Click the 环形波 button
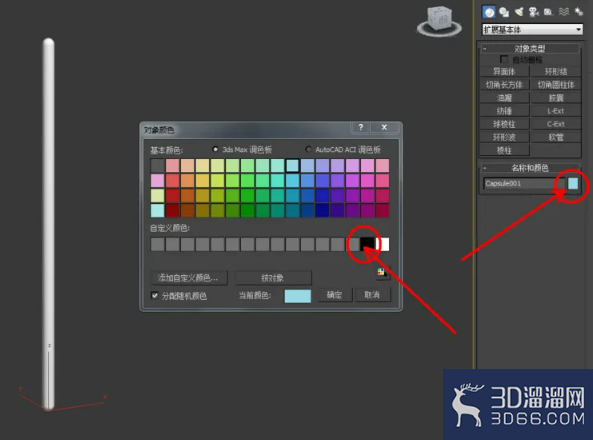 tap(504, 137)
